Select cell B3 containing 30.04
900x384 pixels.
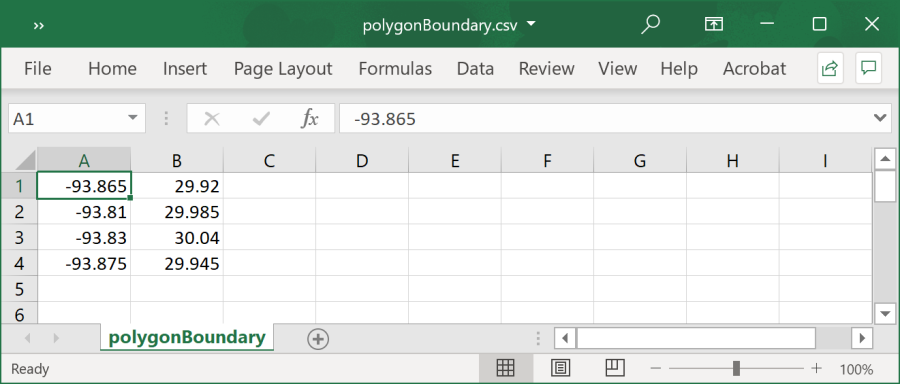pos(177,237)
